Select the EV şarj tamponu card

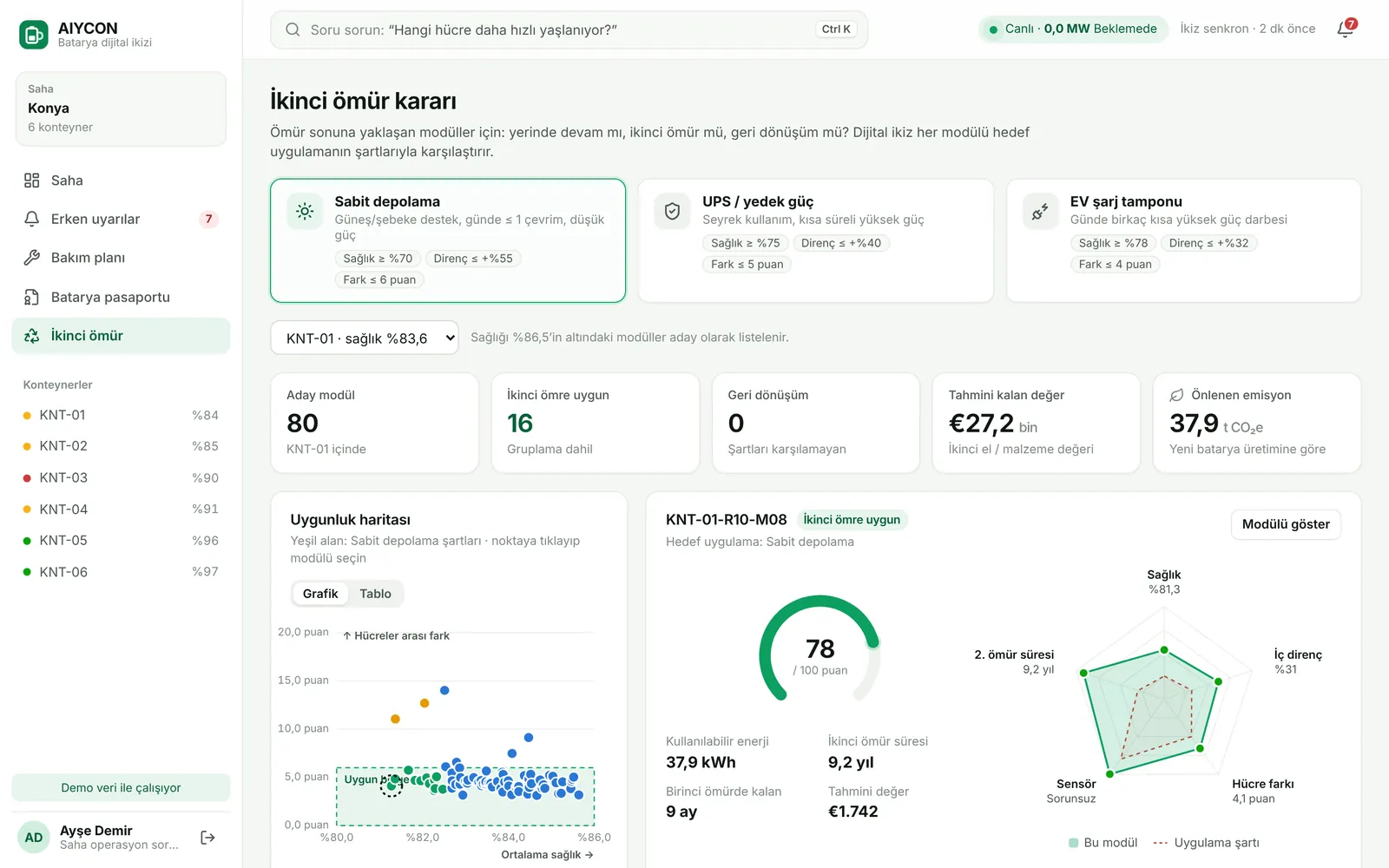point(1184,240)
